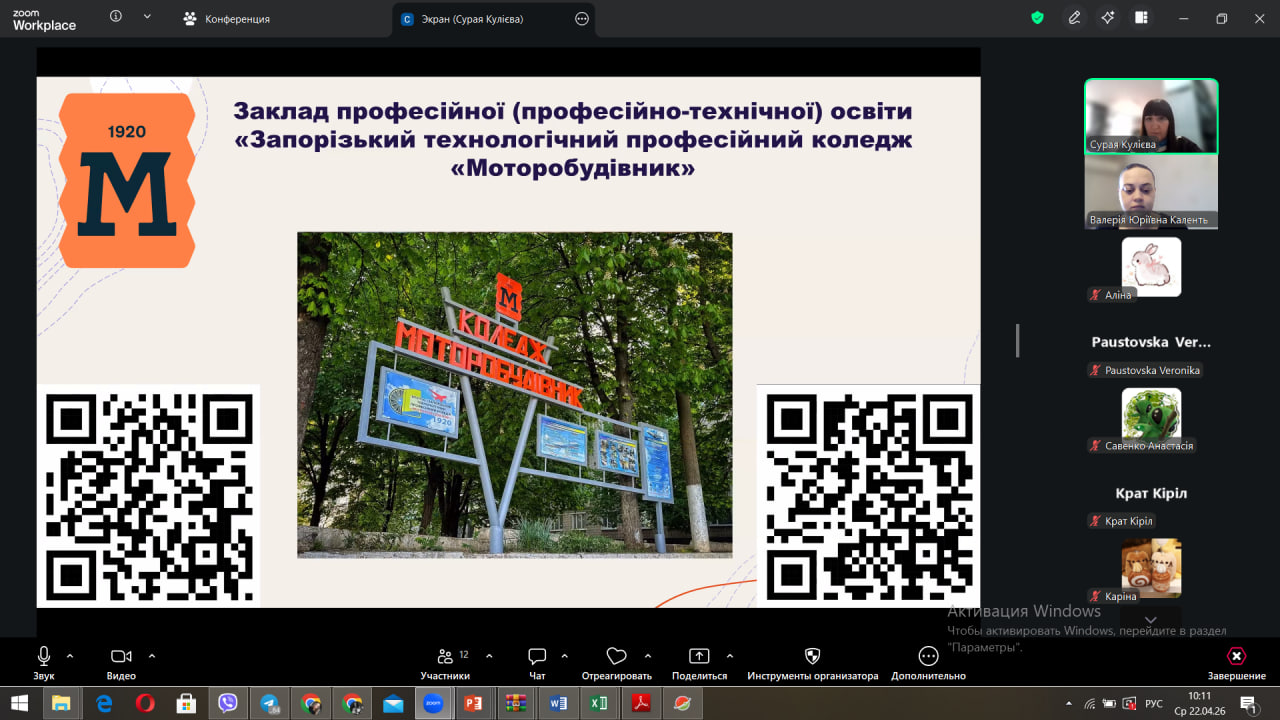Open Инструменты организатора host tools
Image resolution: width=1280 pixels, height=720 pixels.
(812, 657)
